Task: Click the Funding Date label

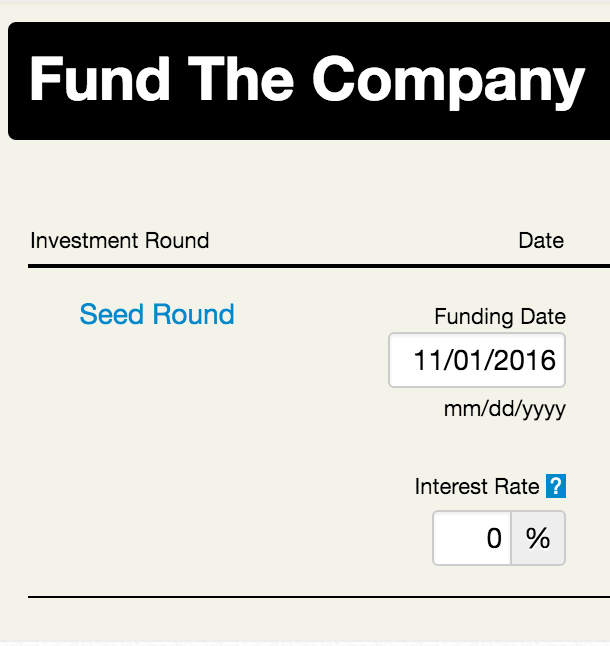Action: tap(500, 317)
